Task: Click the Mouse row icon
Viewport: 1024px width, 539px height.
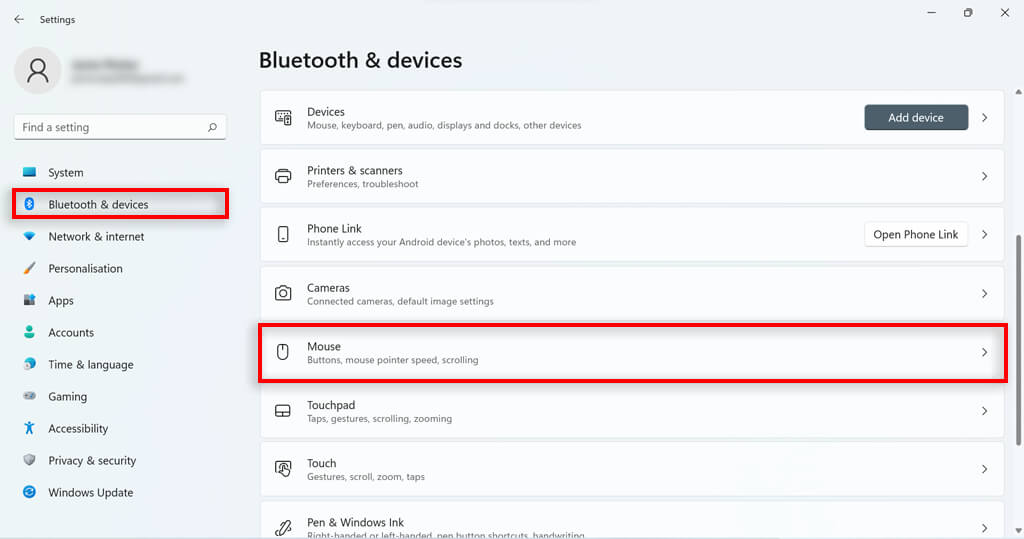Action: [x=283, y=352]
